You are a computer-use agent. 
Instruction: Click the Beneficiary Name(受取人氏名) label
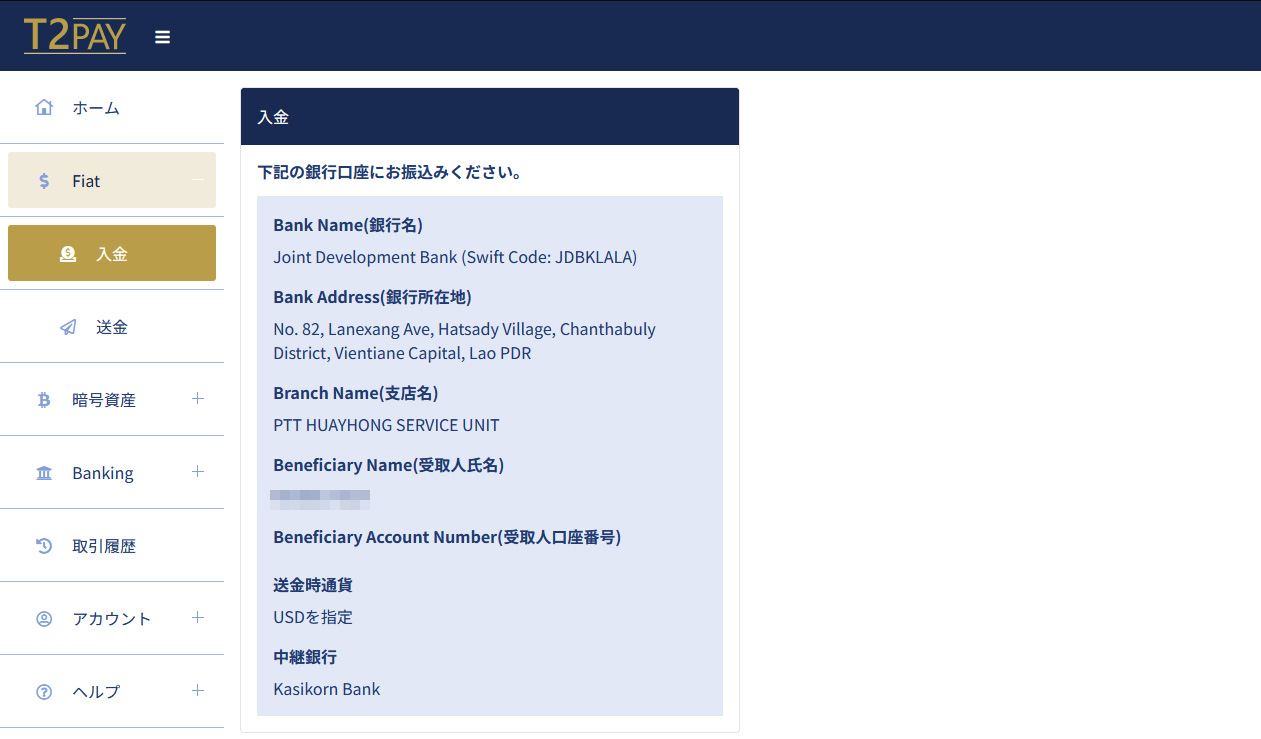[x=388, y=465]
